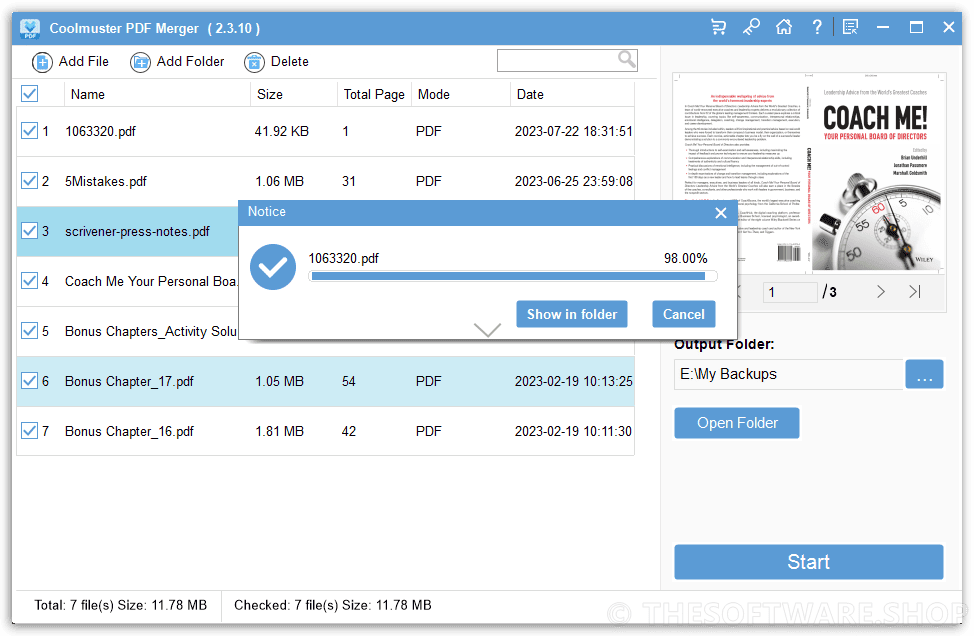Close the Notice dialog
The image size is (974, 636).
pos(721,213)
